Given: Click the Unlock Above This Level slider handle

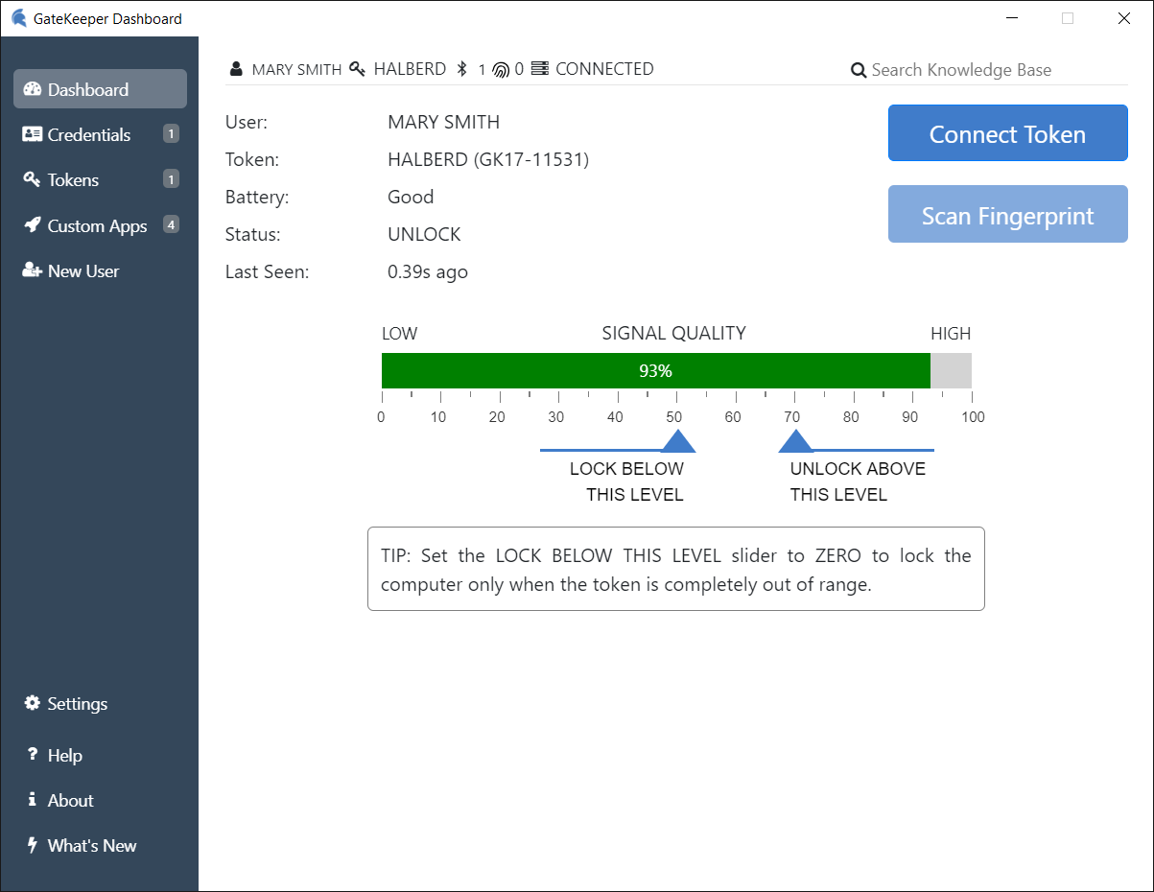Looking at the screenshot, I should (795, 441).
